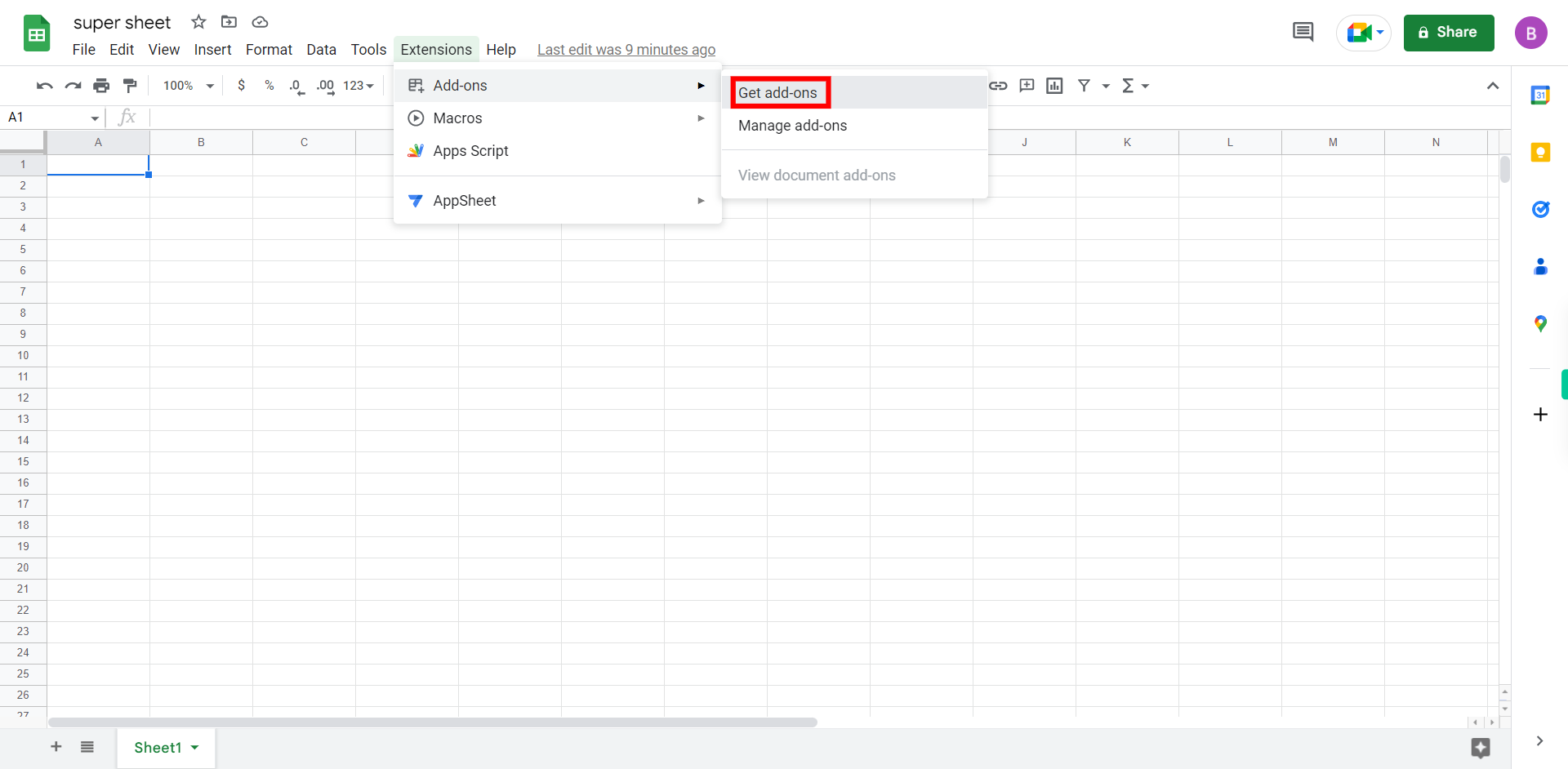Open last edit version history link

tap(626, 50)
